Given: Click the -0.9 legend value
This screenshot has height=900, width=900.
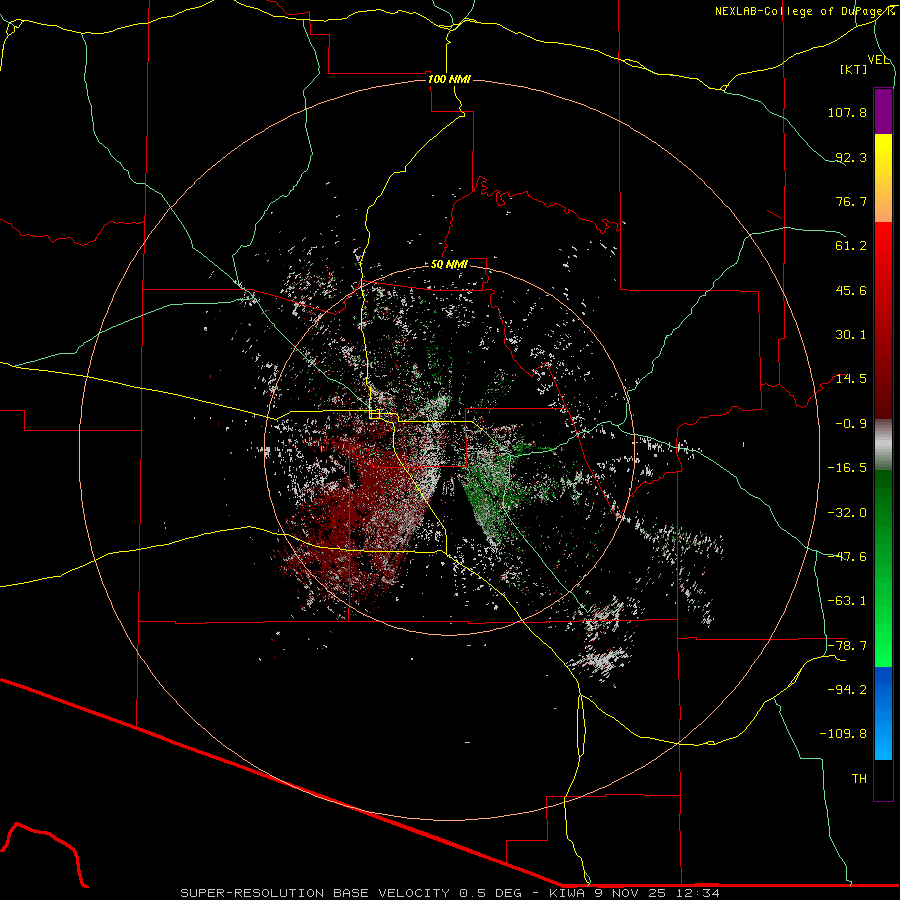Looking at the screenshot, I should [851, 424].
